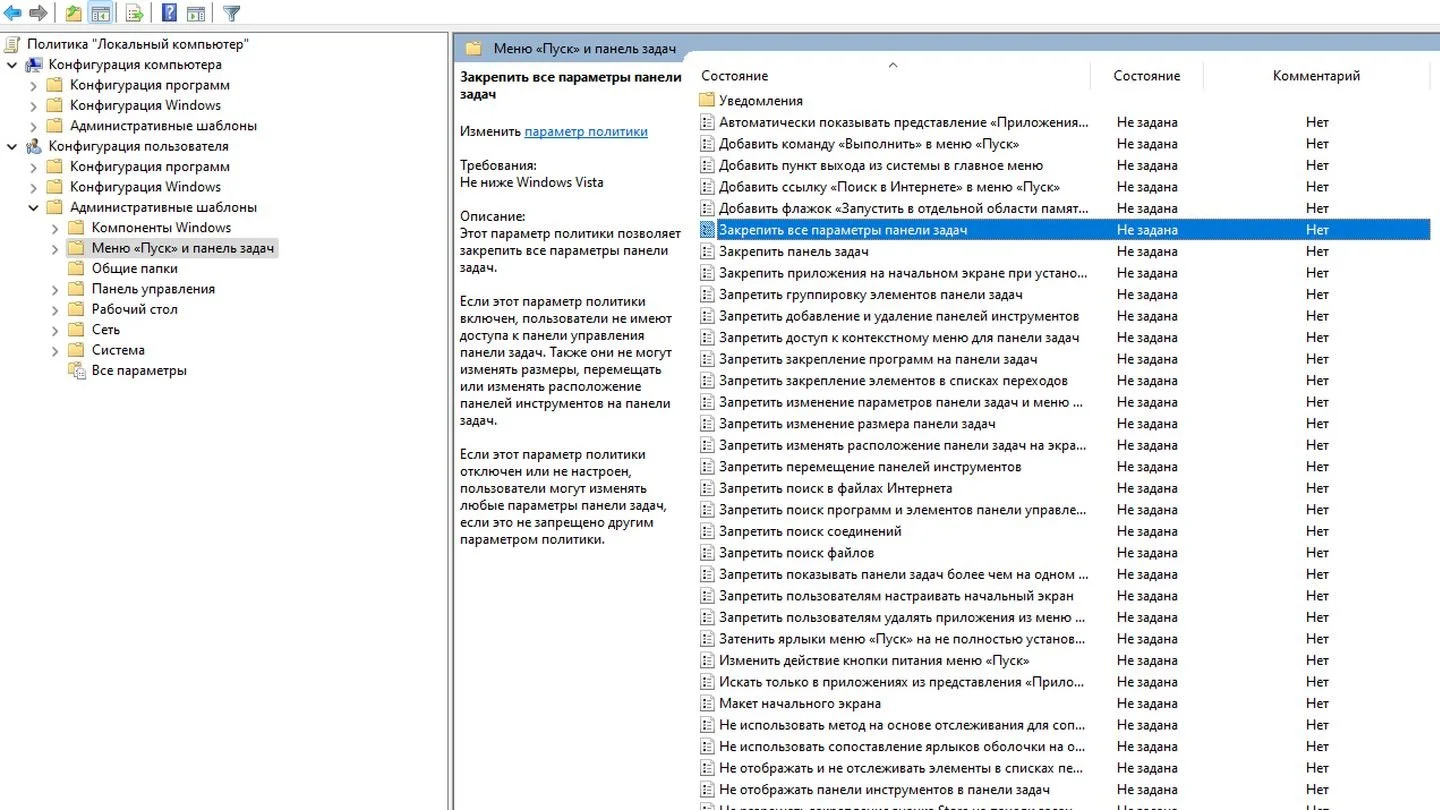Screen dimensions: 1440x810
Task: Select the Все параметры tree item
Action: coord(139,370)
